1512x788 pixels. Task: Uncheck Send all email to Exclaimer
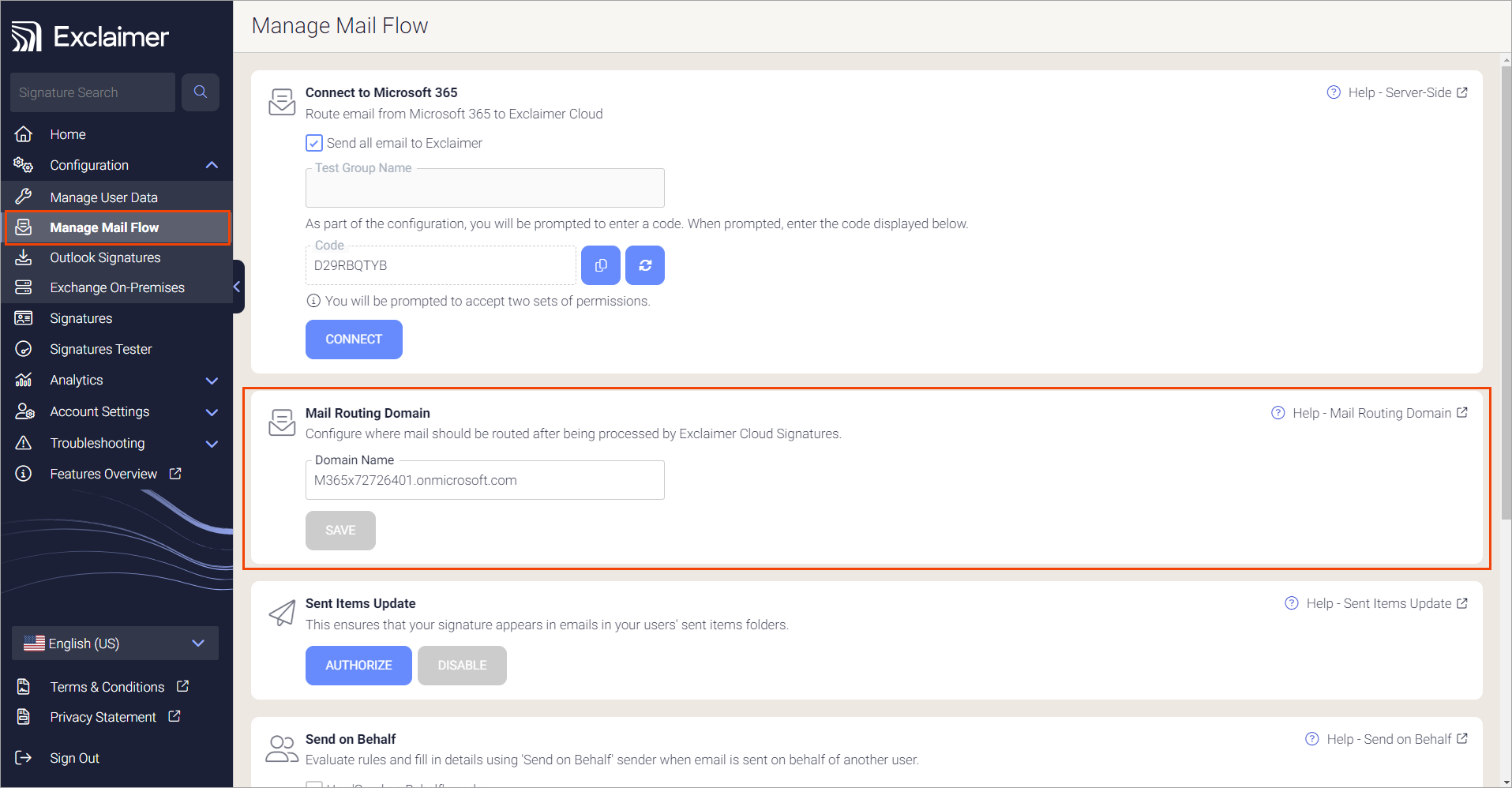click(314, 143)
